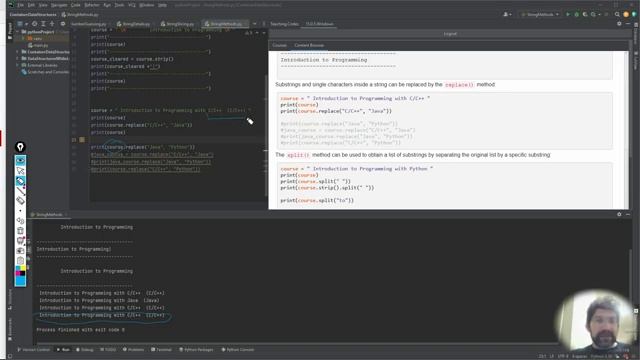Run with coverage from the toolbar icon
Image resolution: width=640 pixels, height=360 pixels.
585,14
